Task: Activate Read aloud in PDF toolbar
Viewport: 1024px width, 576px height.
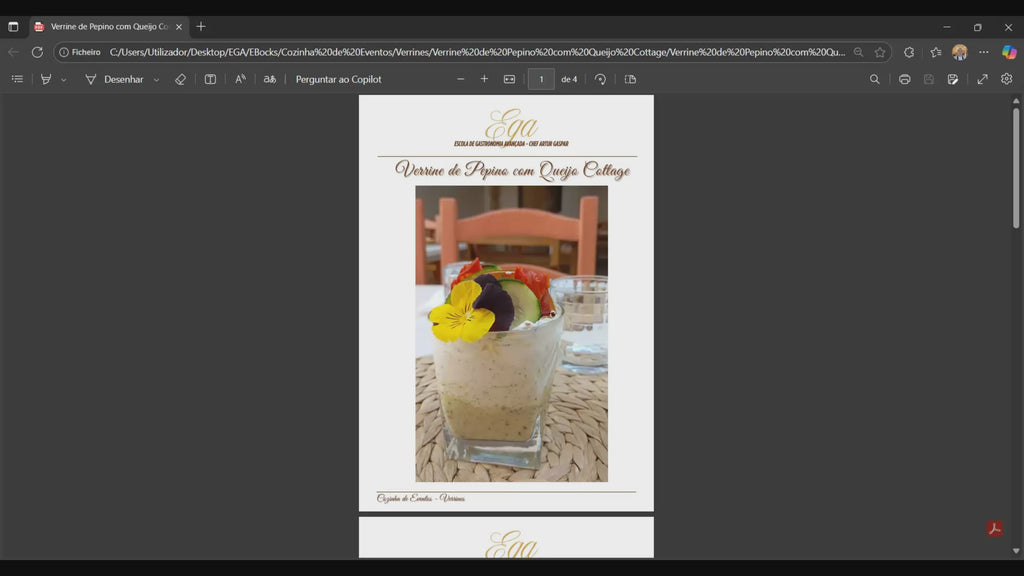Action: click(x=240, y=79)
